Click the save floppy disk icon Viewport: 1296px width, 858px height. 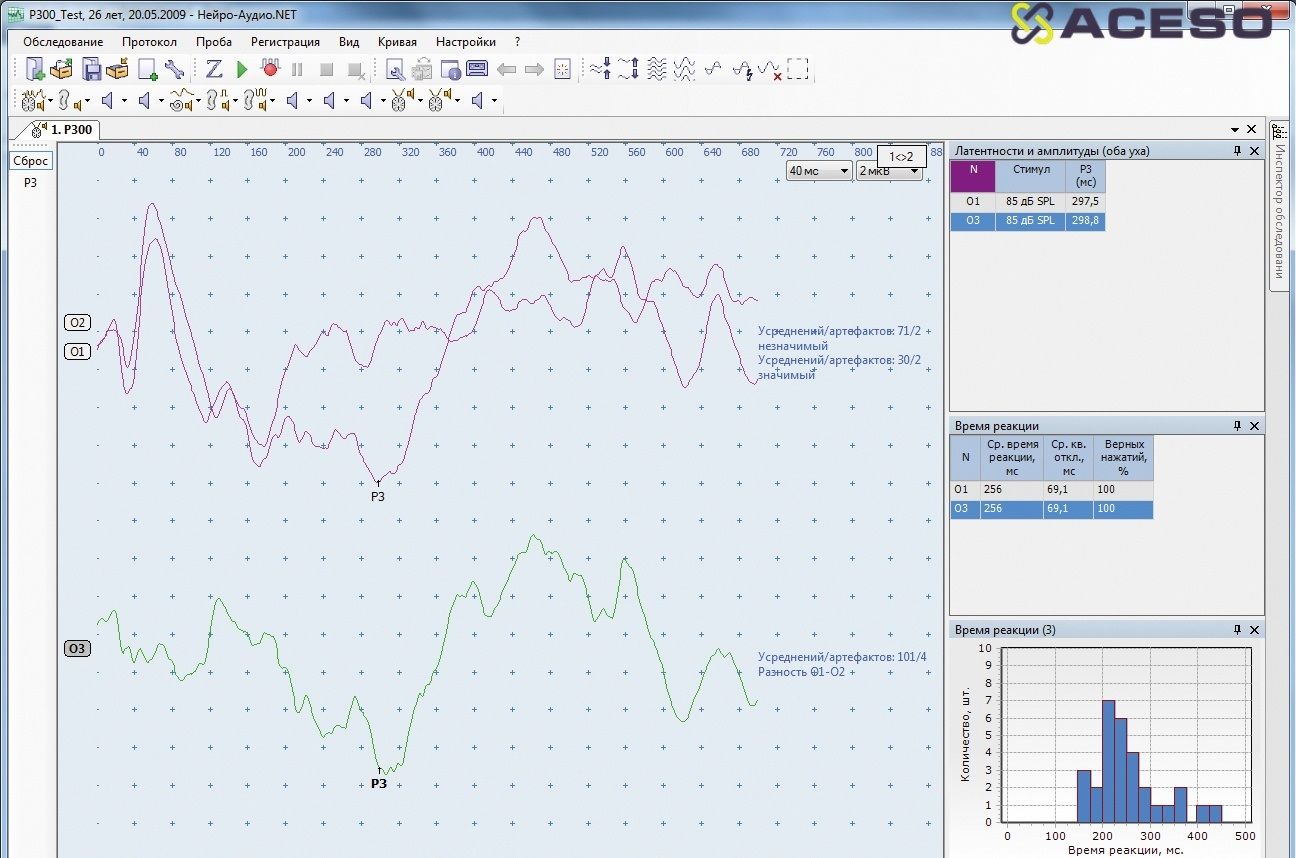tap(91, 69)
